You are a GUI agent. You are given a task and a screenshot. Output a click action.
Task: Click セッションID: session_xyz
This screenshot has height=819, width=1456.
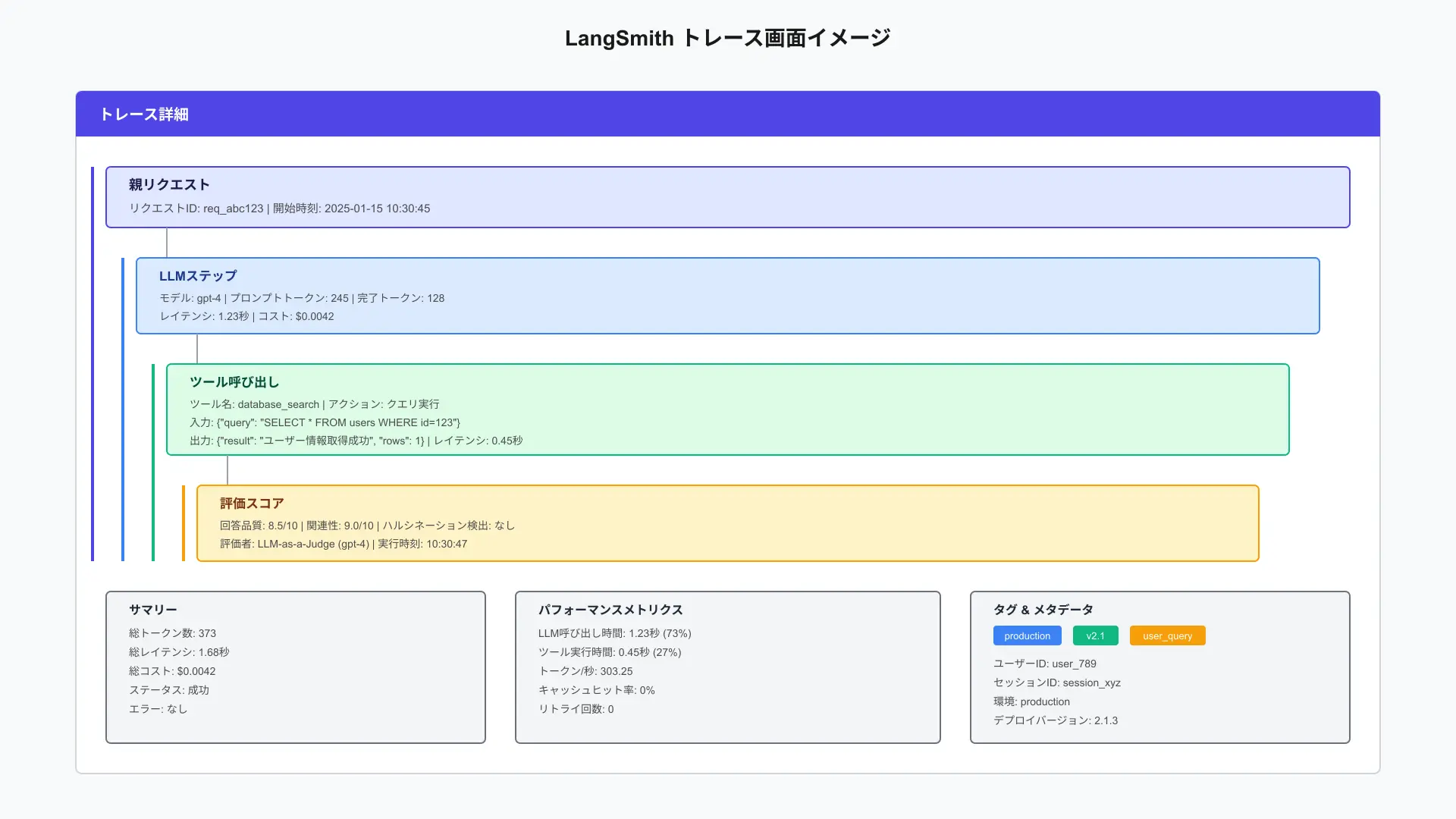point(1057,682)
